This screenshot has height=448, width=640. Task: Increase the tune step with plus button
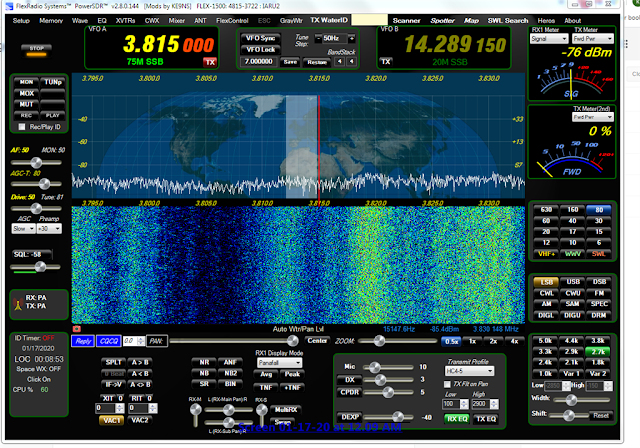pos(352,38)
